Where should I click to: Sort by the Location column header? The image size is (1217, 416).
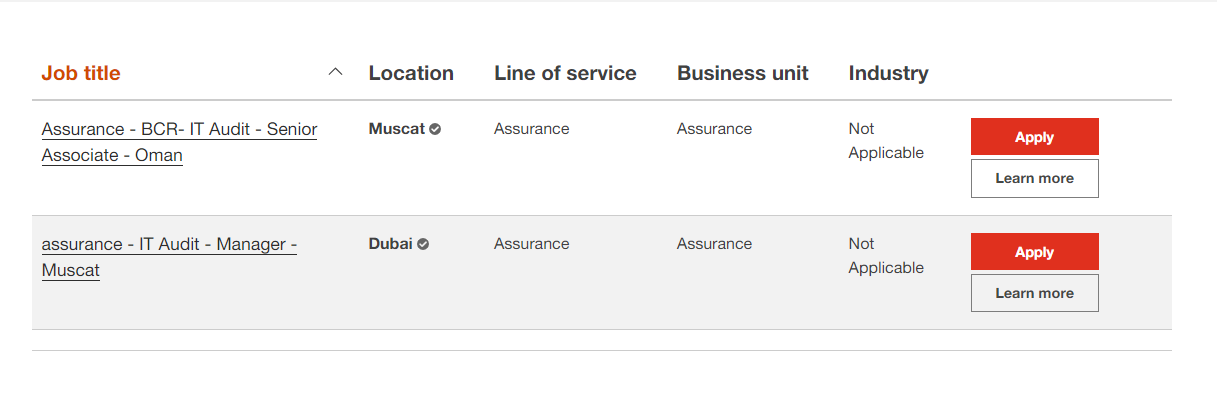point(411,73)
